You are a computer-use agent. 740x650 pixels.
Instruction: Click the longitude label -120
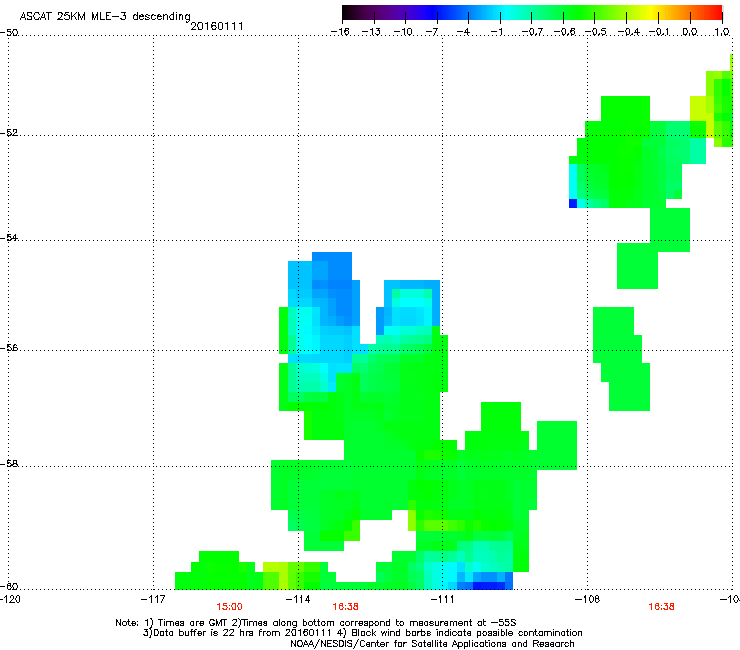click(10, 599)
